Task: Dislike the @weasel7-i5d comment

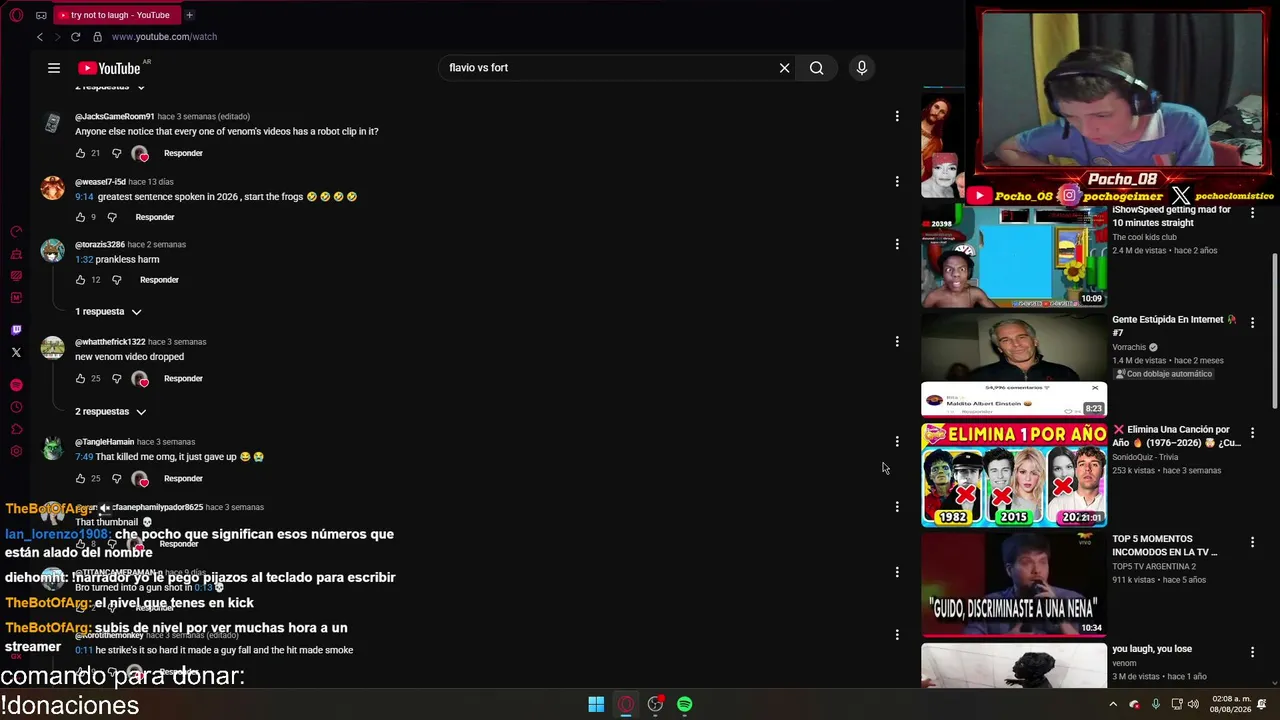Action: tap(112, 217)
